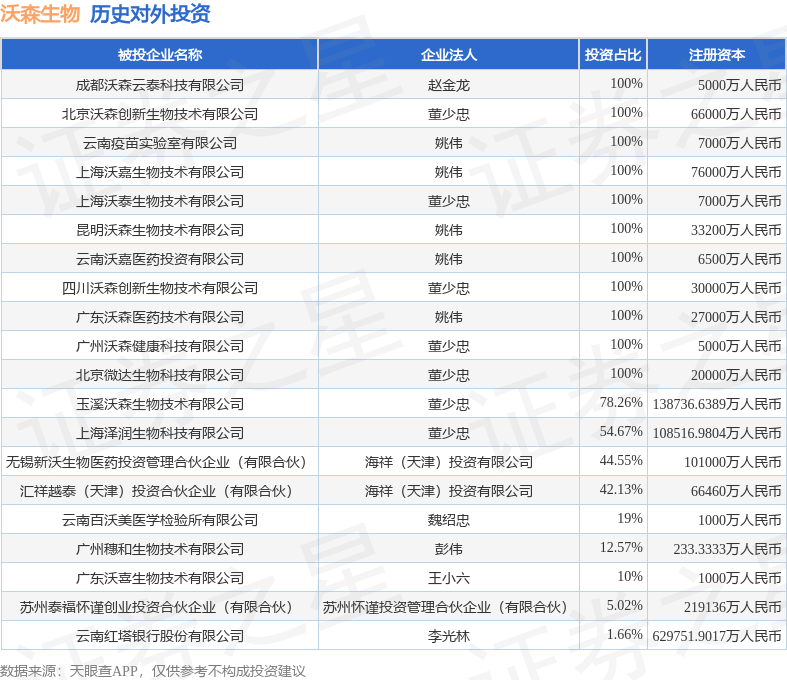Select legal person 彭伟

coord(449,549)
